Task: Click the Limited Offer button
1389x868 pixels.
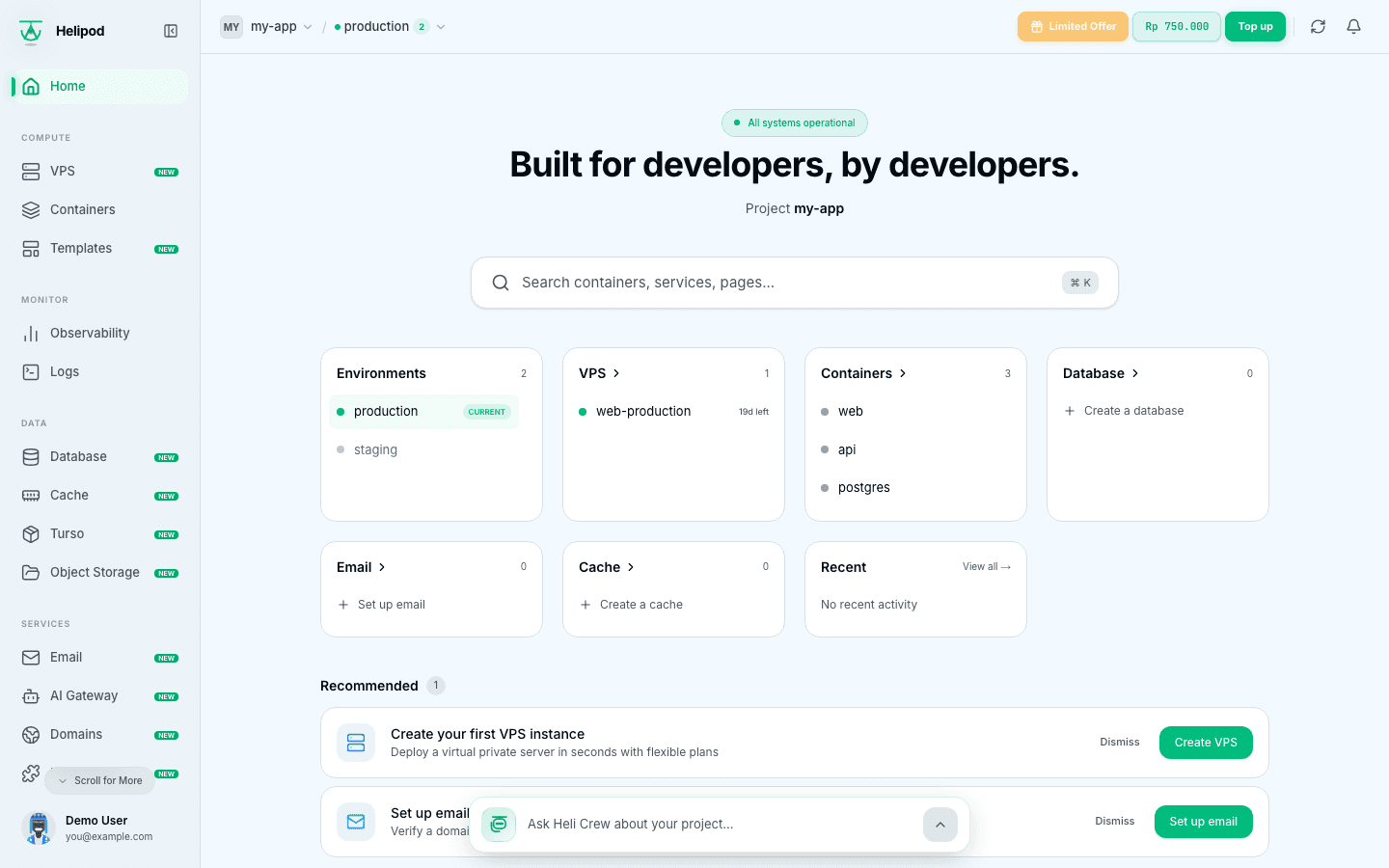Action: [x=1073, y=27]
